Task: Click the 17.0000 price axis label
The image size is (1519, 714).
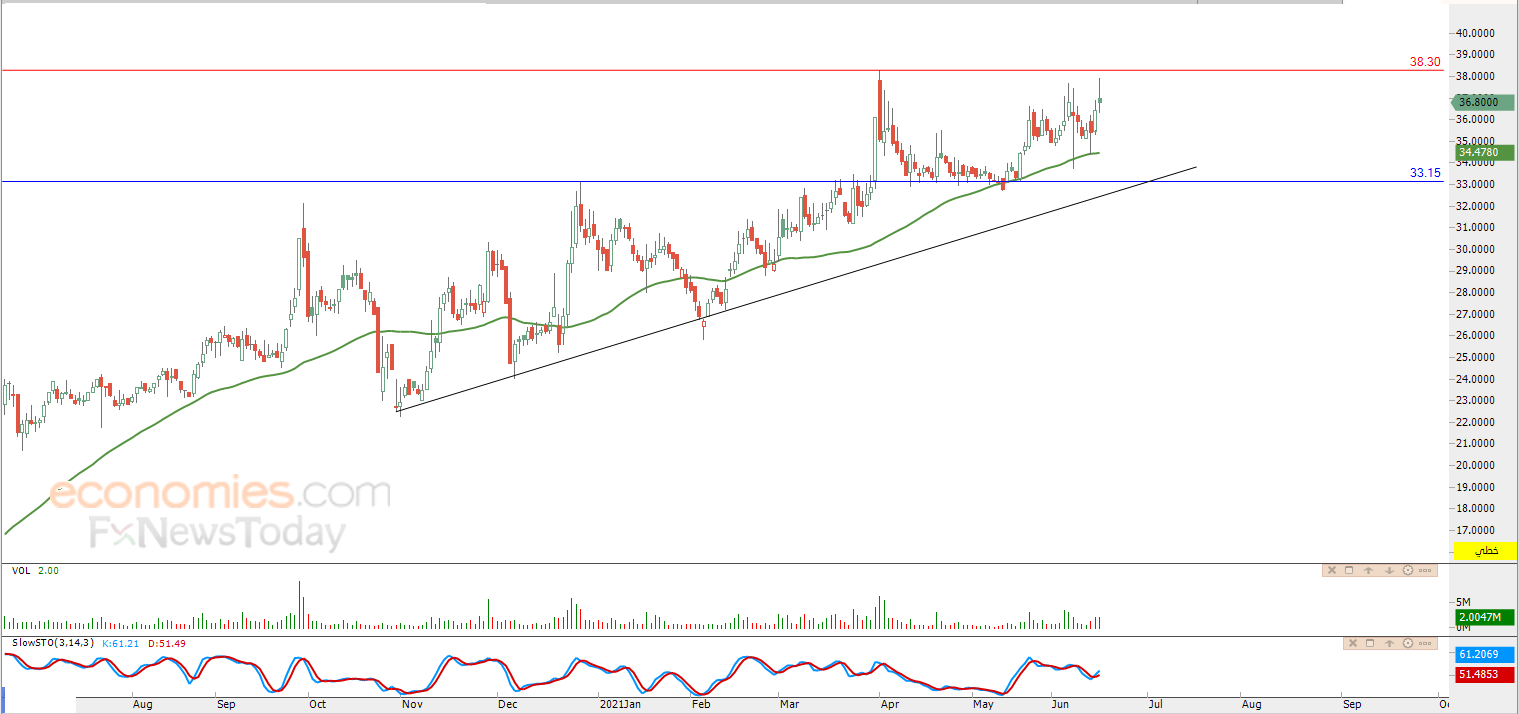Action: coord(1476,530)
